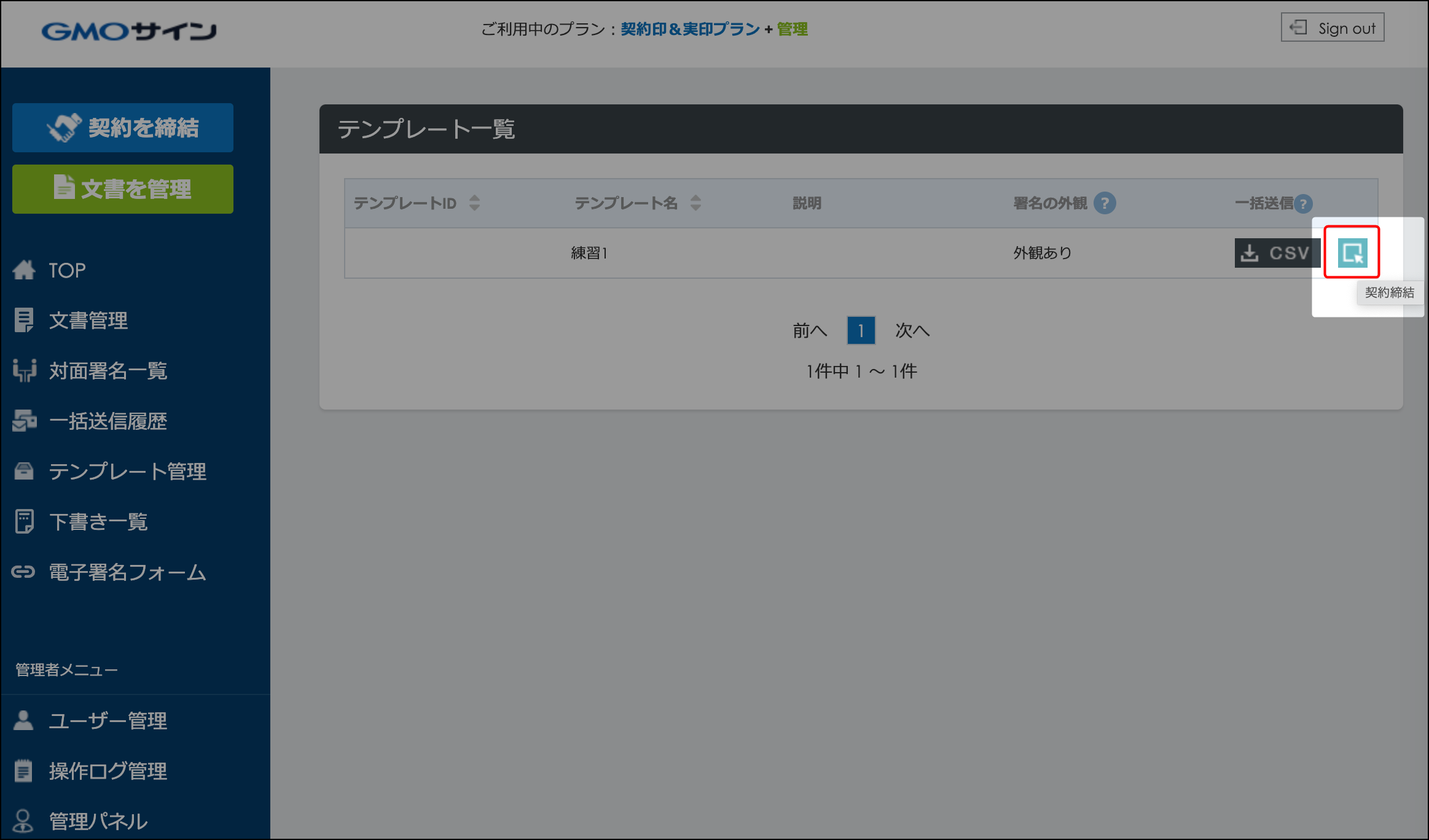Select the テンプレート管理 archive icon
Viewport: 1429px width, 840px height.
tap(25, 471)
